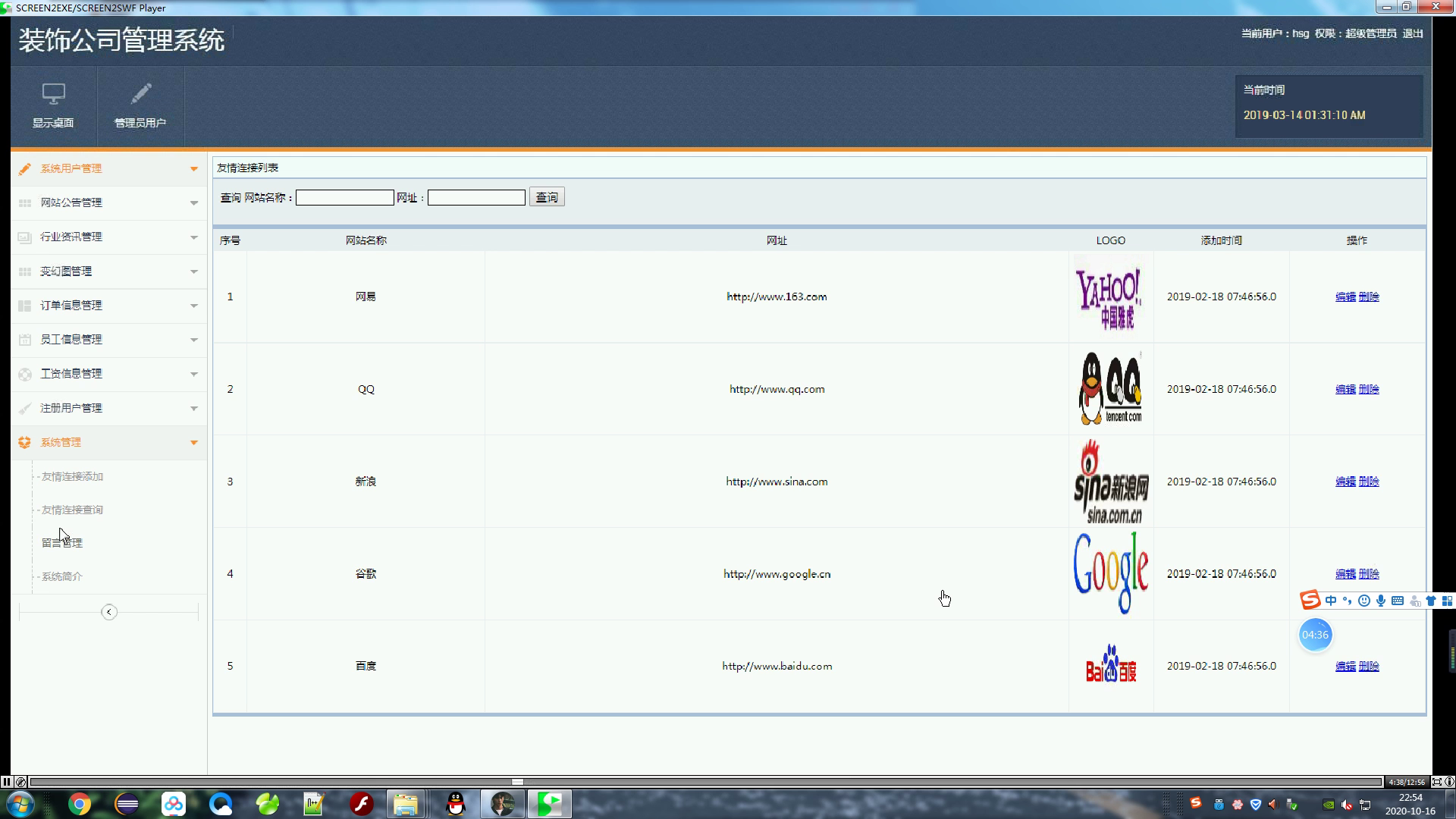
Task: Open QQ penguin taskbar icon
Action: [456, 804]
